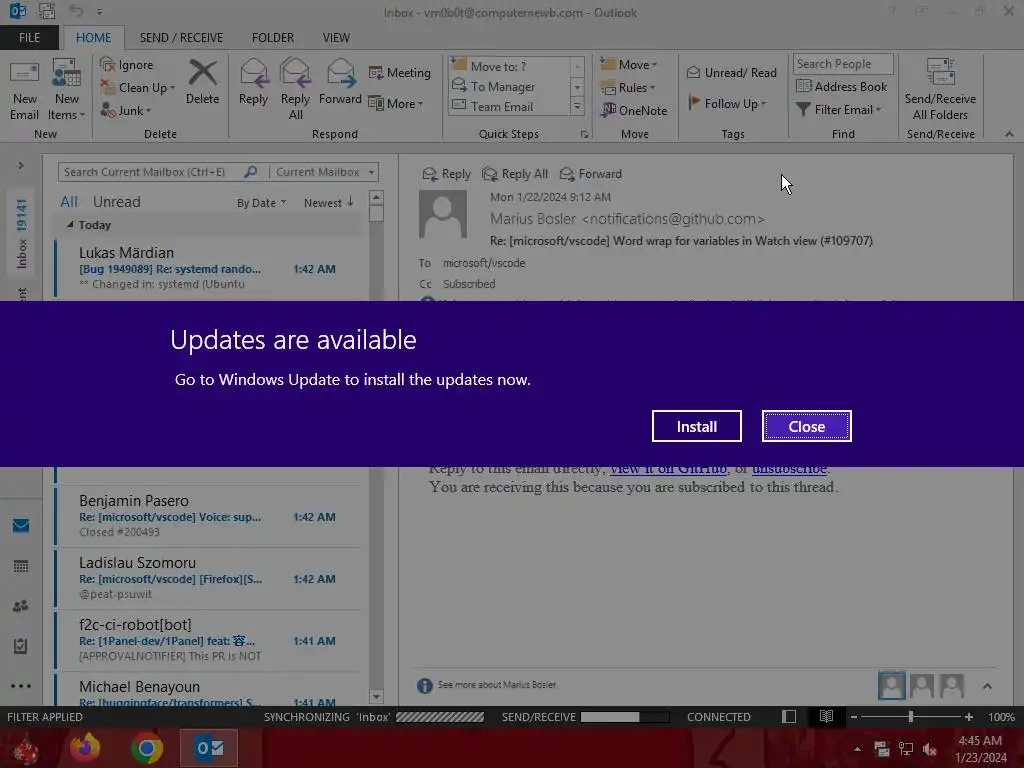This screenshot has height=768, width=1024.
Task: Show All messages filter
Action: pos(69,202)
